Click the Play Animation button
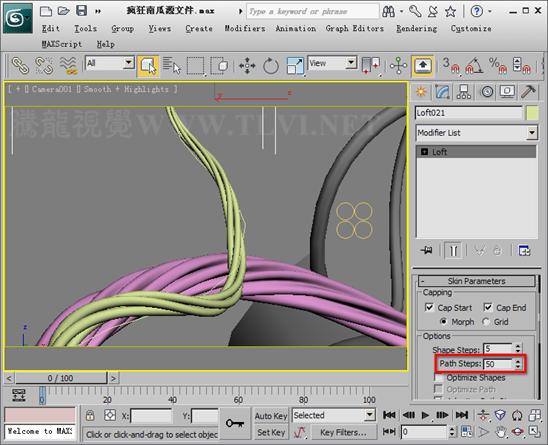Viewport: 548px width, 445px height. click(425, 415)
